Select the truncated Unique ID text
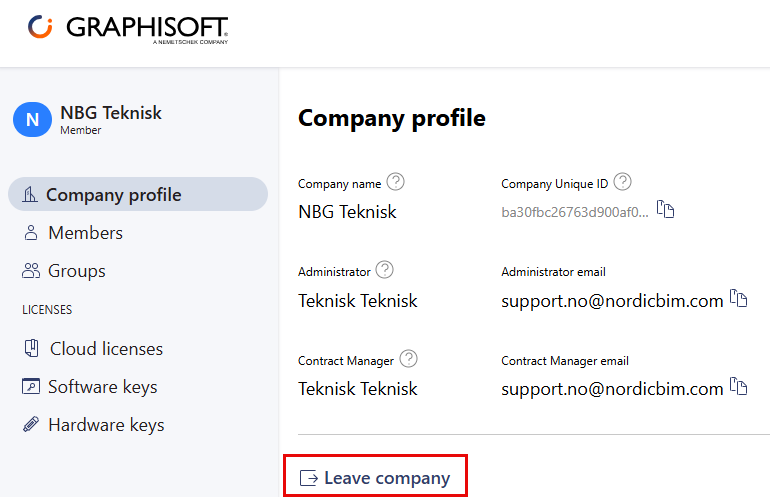Screen dimensions: 770x497 [575, 212]
